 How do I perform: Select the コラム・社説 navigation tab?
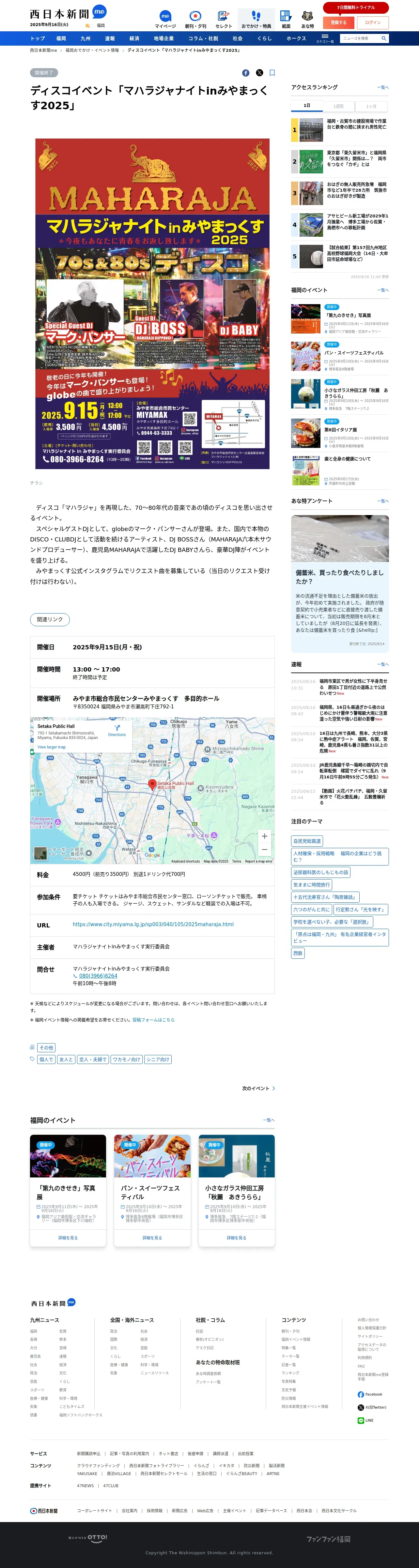pos(203,38)
